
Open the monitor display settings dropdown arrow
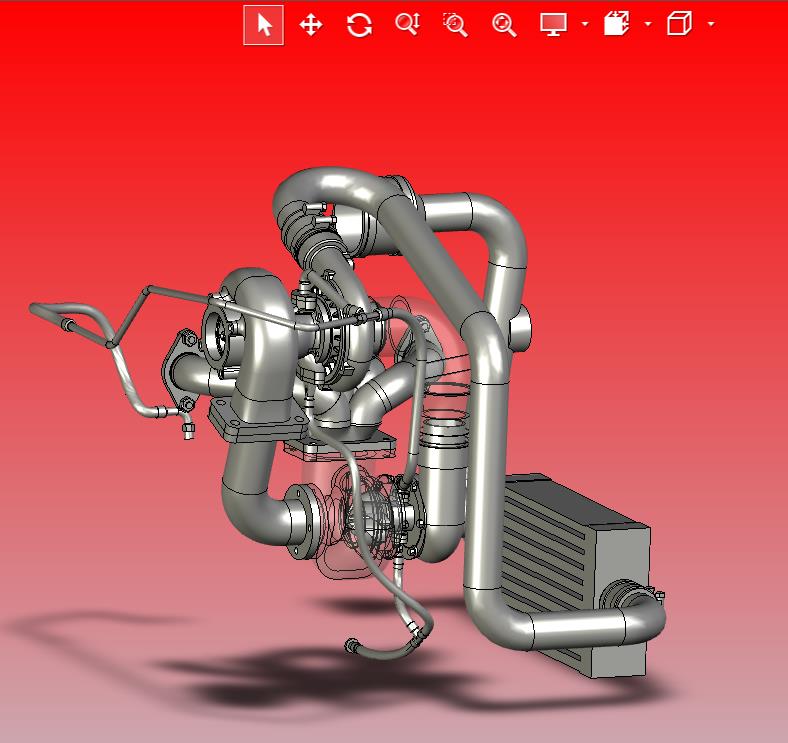click(584, 24)
